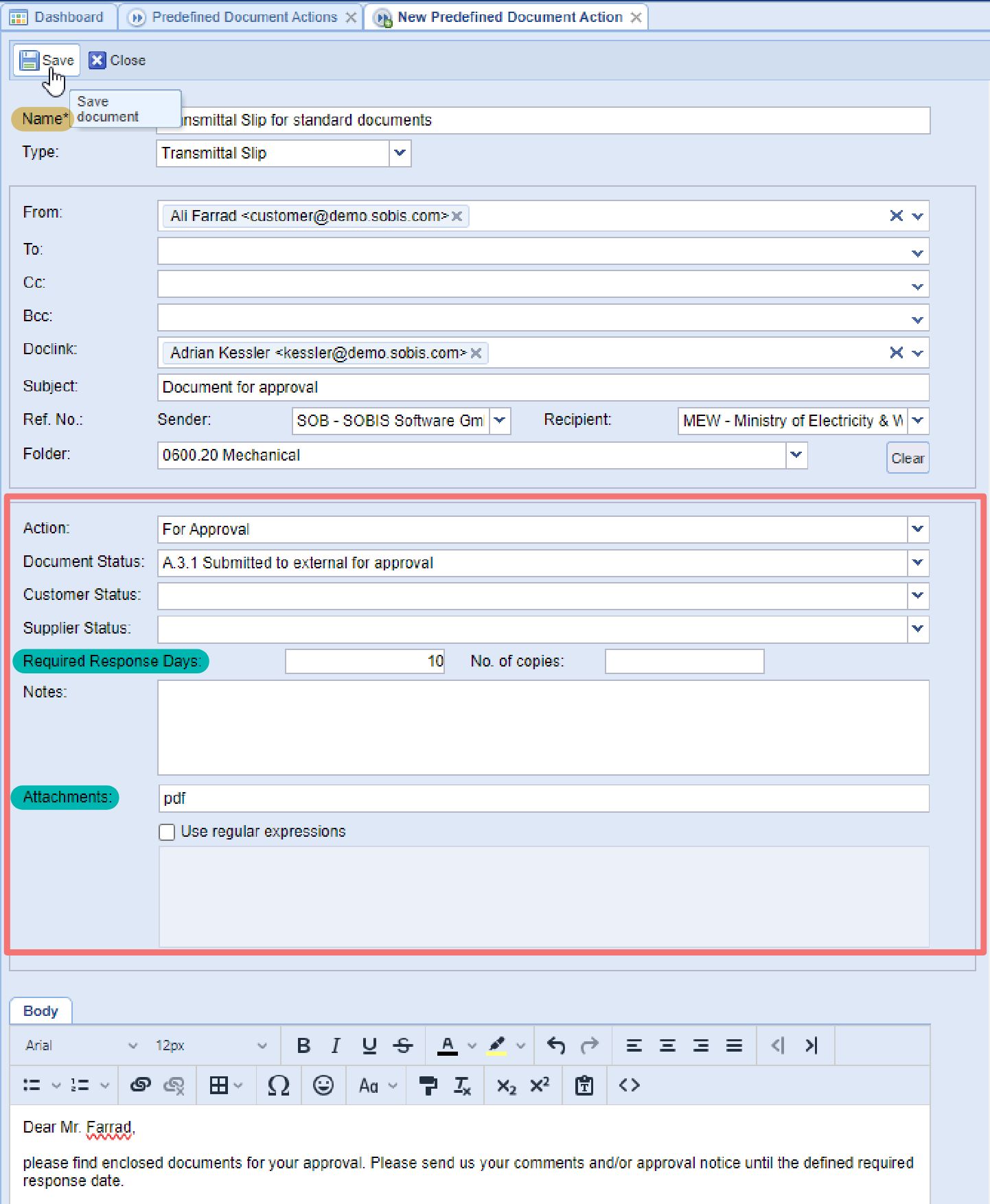
Task: Open the Document Status dropdown
Action: (x=918, y=563)
